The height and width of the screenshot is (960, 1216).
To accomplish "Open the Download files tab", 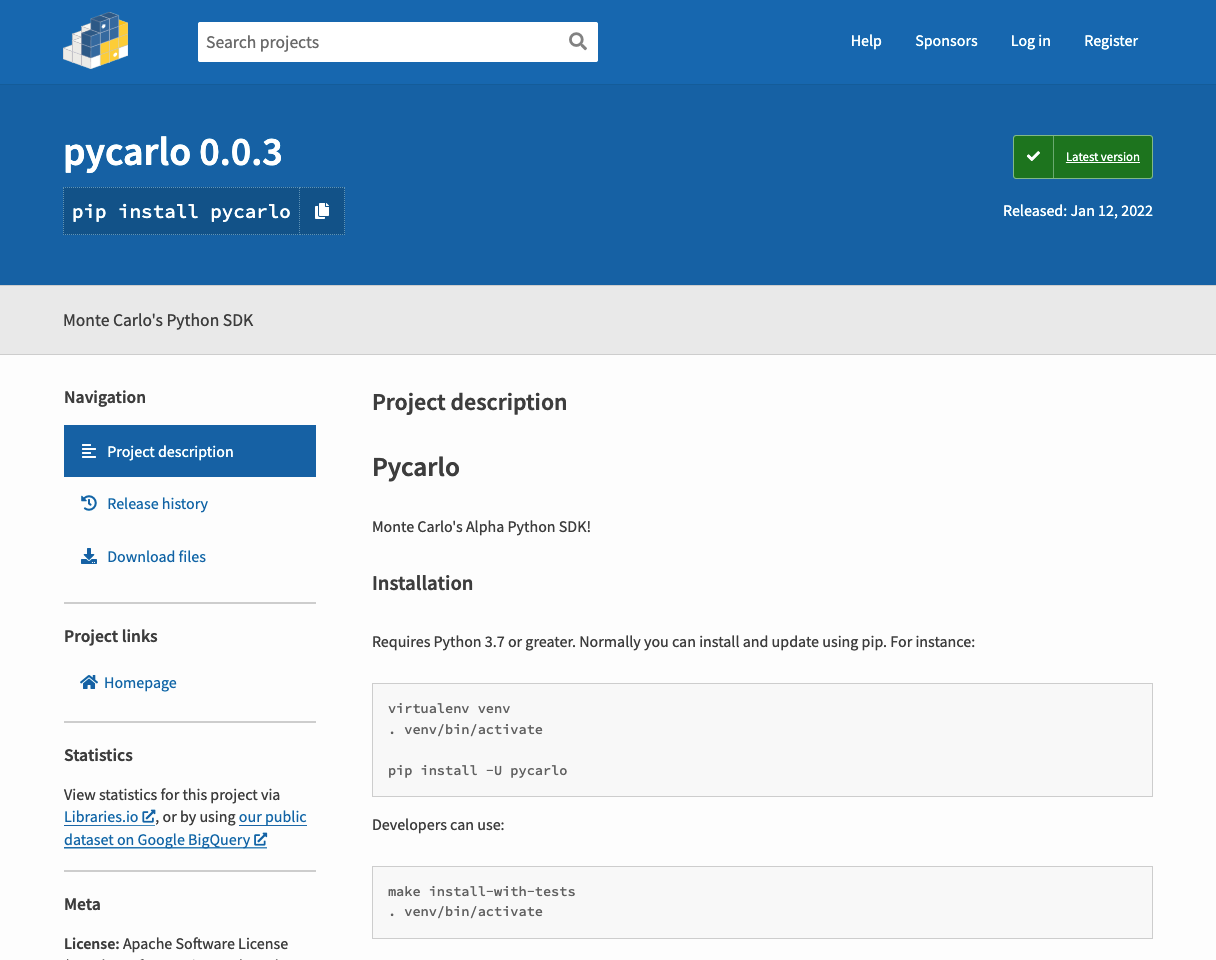I will tap(190, 556).
